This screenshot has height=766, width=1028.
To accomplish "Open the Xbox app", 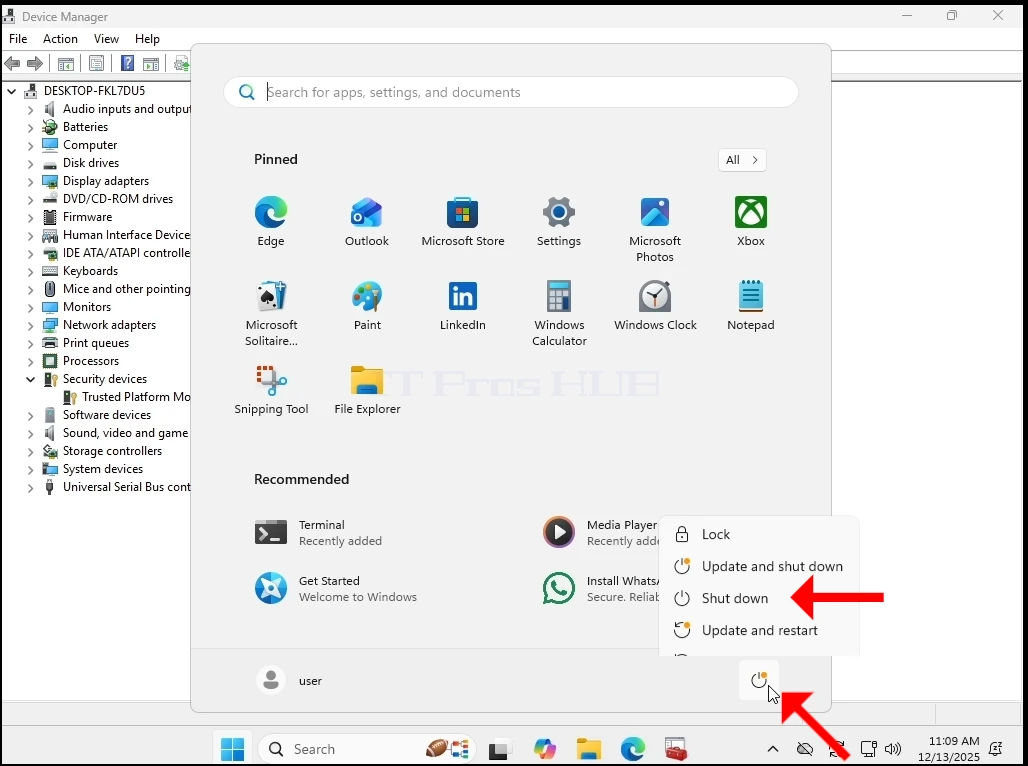I will 751,222.
